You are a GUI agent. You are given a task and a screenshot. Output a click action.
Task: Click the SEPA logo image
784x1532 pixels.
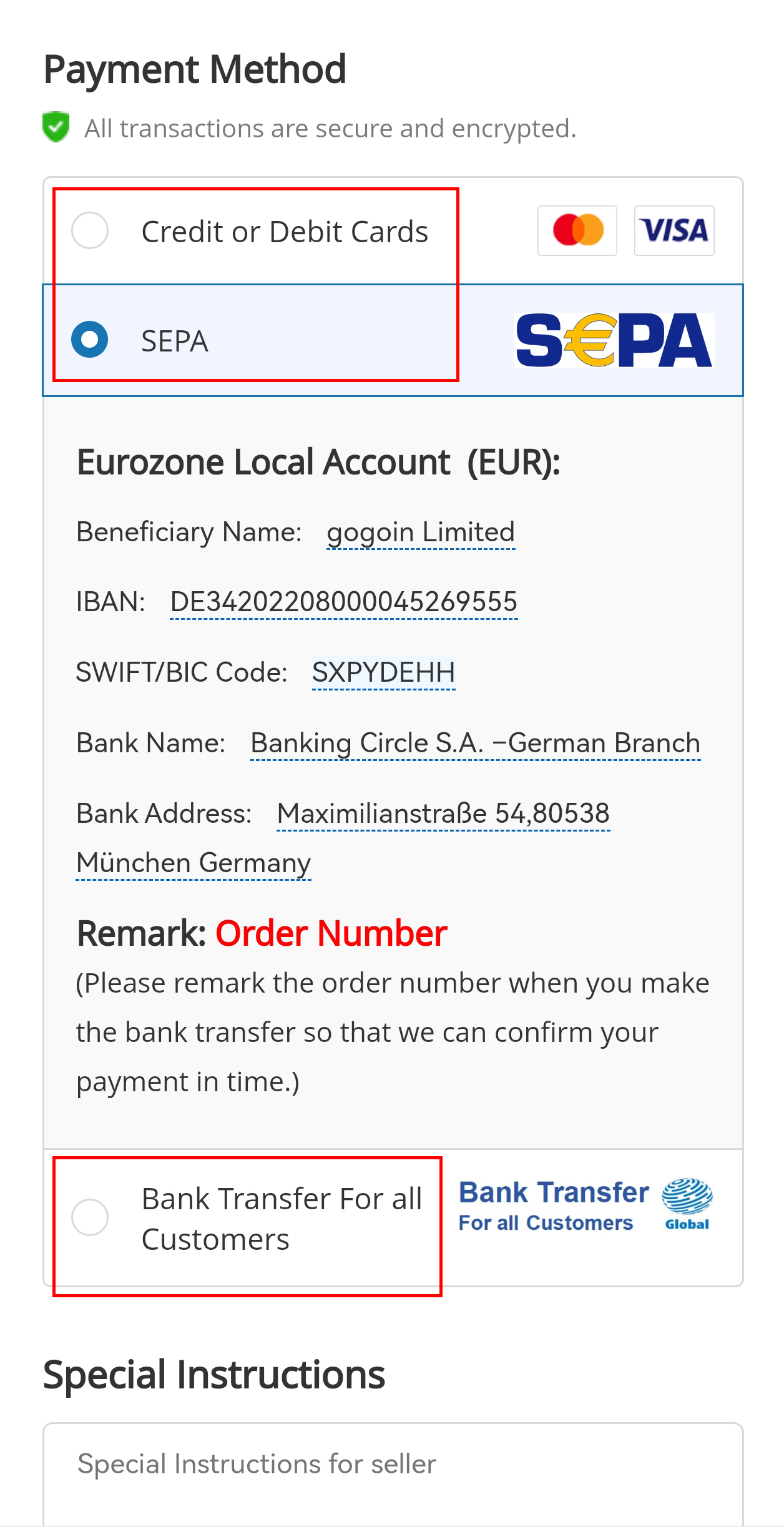[x=614, y=340]
